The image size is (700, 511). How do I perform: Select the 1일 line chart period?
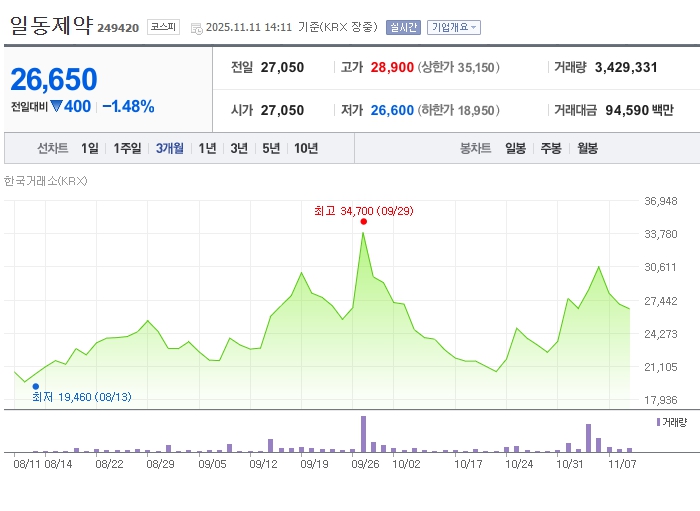pyautogui.click(x=90, y=148)
